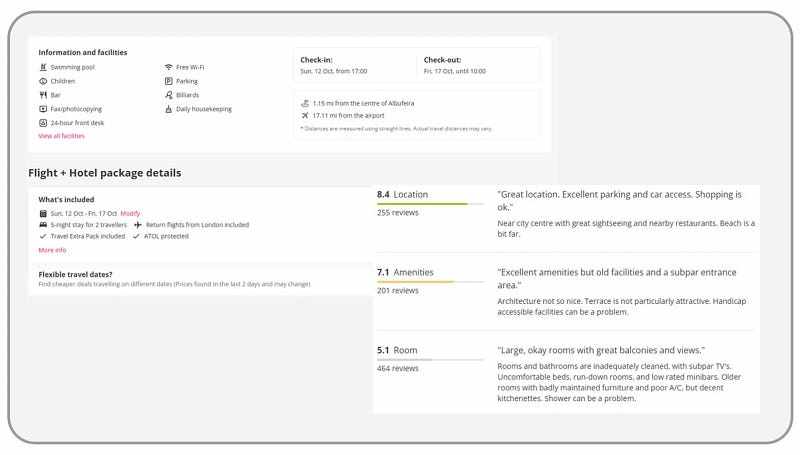Click the Daily housekeeping icon
The height and width of the screenshot is (455, 800).
coord(169,109)
